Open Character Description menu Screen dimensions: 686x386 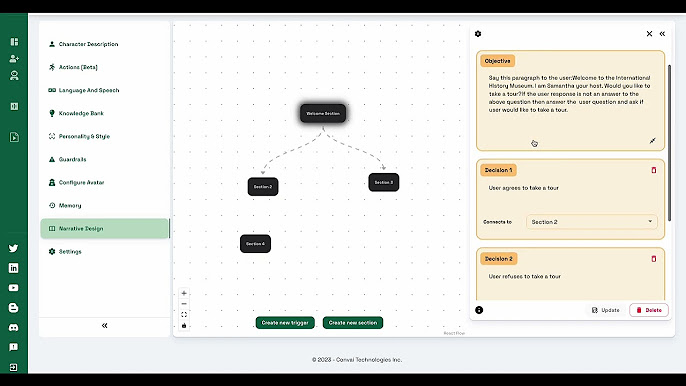(105, 44)
